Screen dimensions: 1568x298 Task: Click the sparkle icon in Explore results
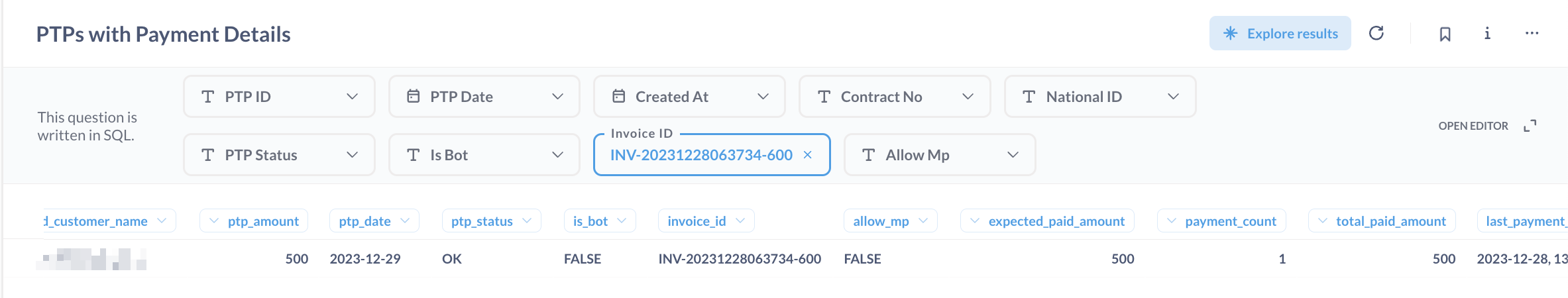[1230, 33]
